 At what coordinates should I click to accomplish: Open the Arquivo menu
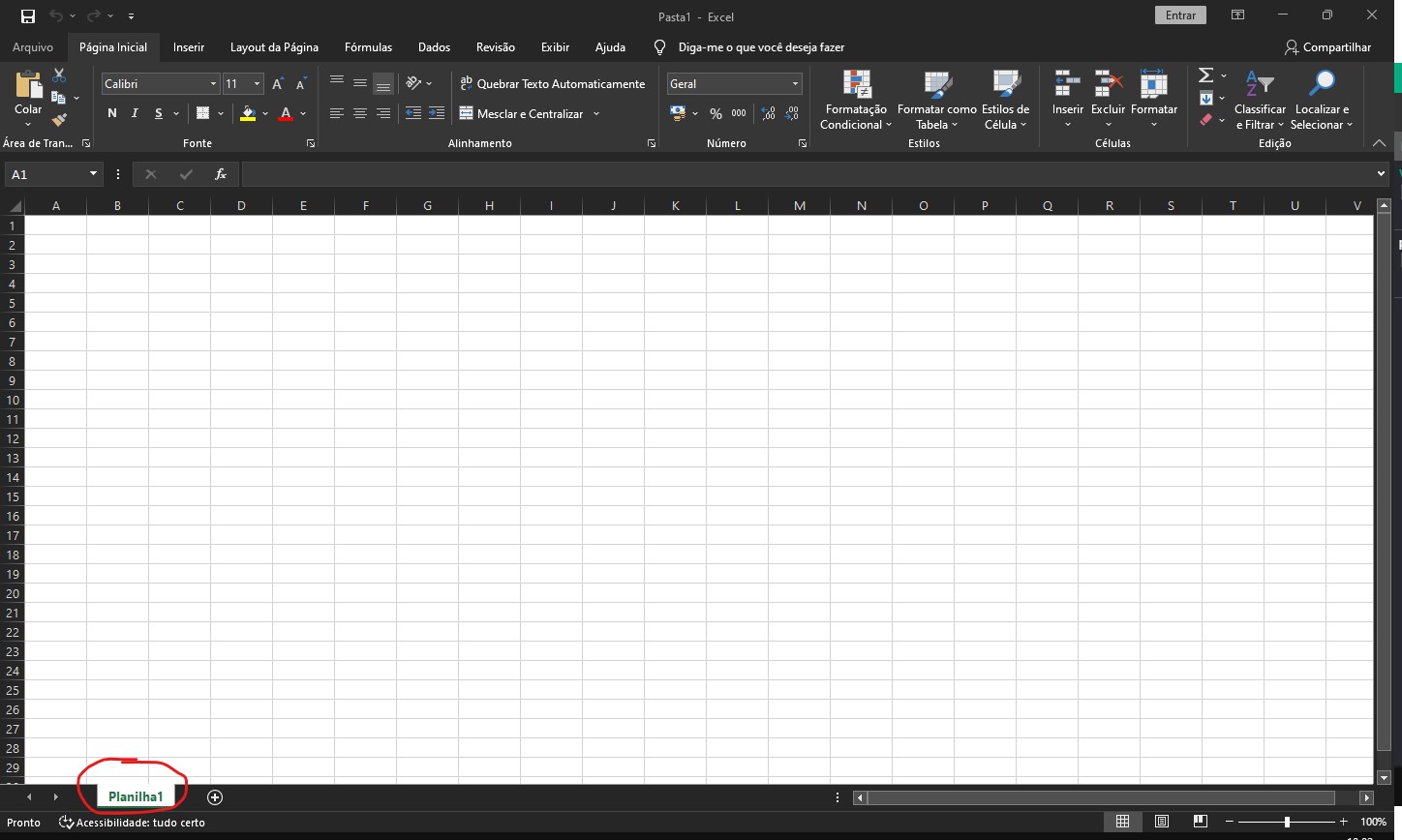[33, 46]
